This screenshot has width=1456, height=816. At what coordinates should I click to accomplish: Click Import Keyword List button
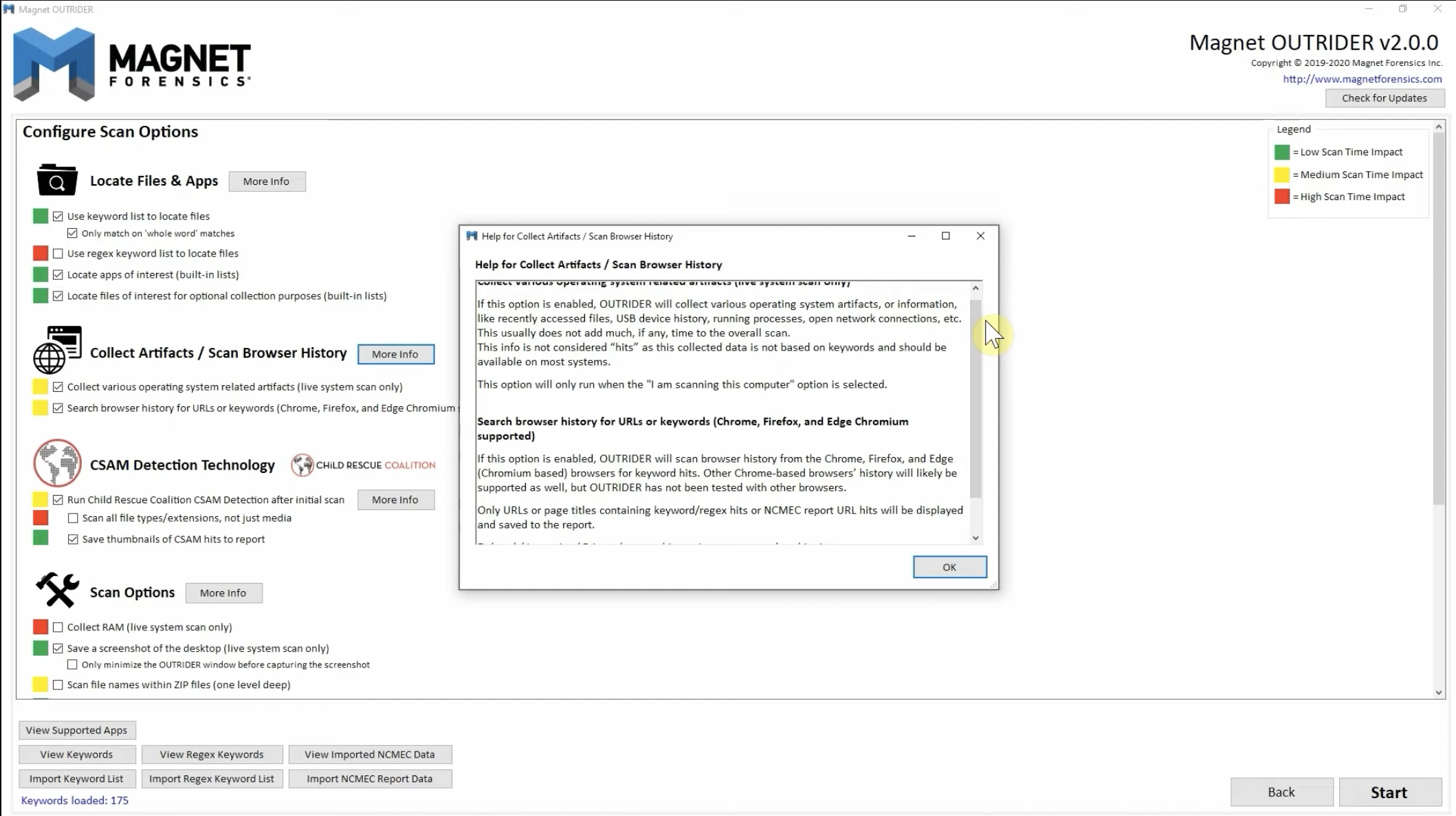coord(77,778)
